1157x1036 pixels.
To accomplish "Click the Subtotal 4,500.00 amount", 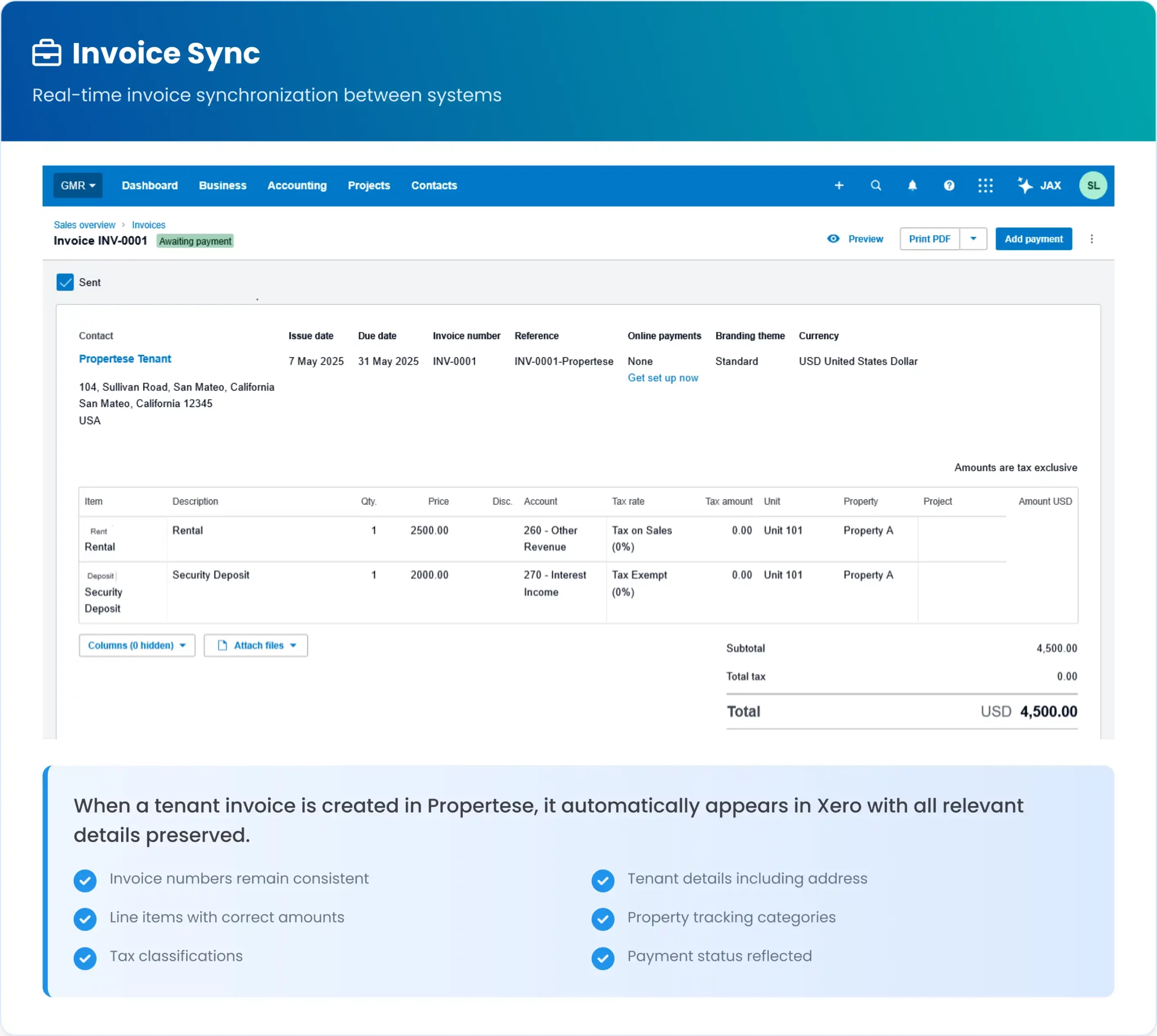I will pos(1056,648).
